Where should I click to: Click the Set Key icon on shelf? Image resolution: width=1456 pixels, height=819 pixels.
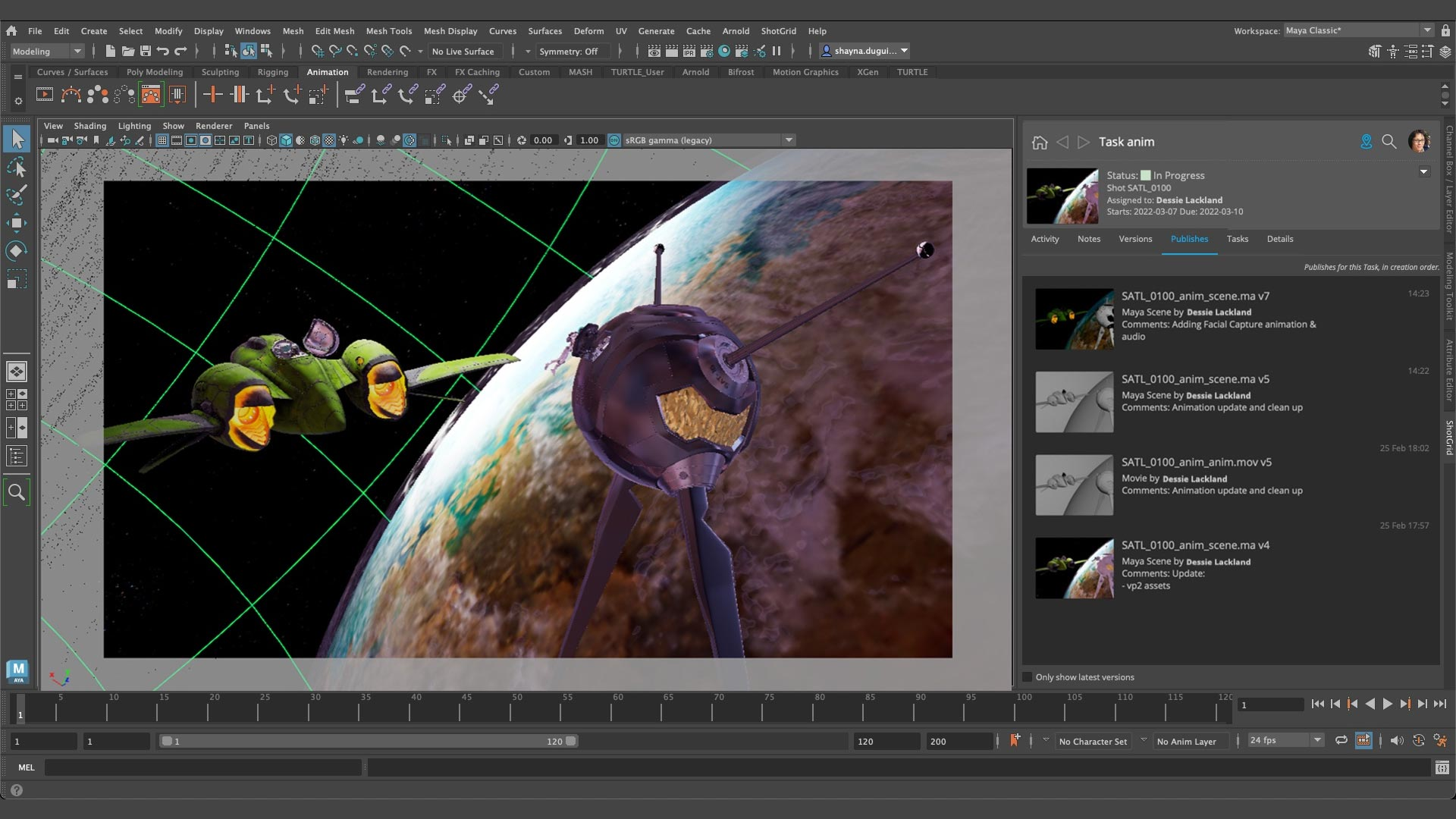coord(213,95)
